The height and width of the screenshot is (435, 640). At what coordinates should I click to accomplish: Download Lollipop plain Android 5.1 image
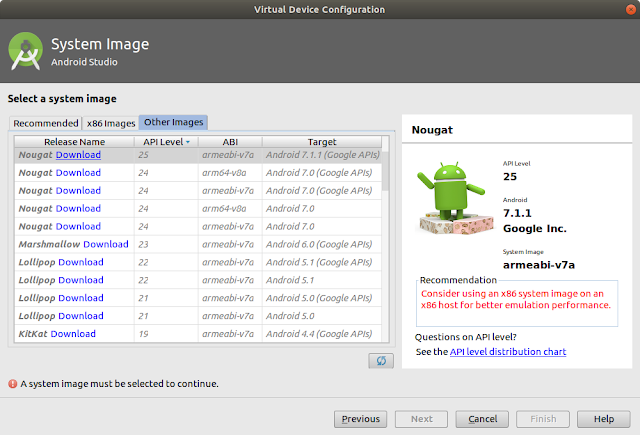81,280
